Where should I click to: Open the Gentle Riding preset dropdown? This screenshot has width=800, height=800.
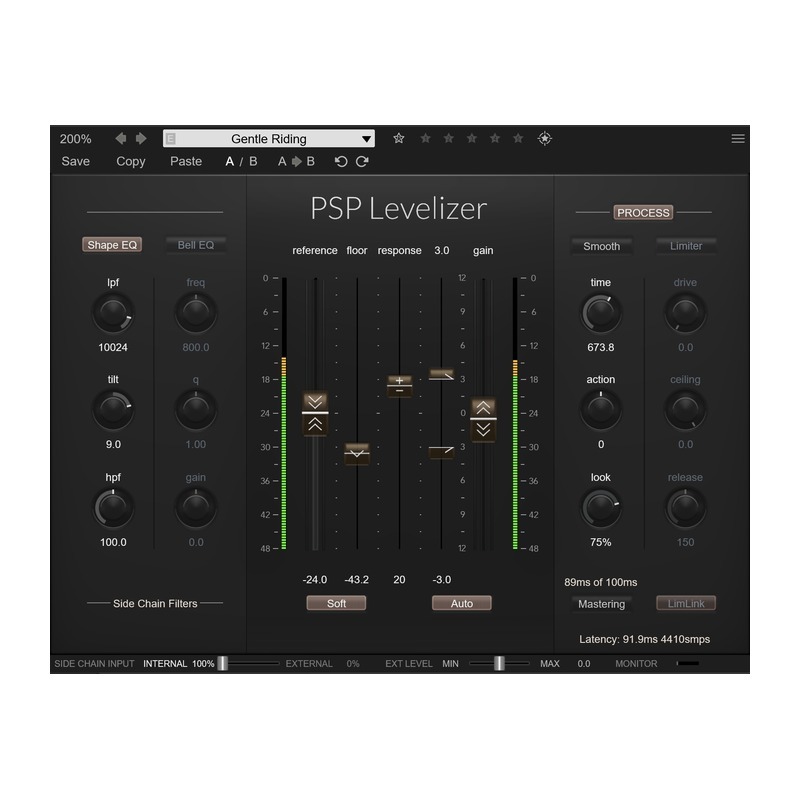pyautogui.click(x=269, y=139)
